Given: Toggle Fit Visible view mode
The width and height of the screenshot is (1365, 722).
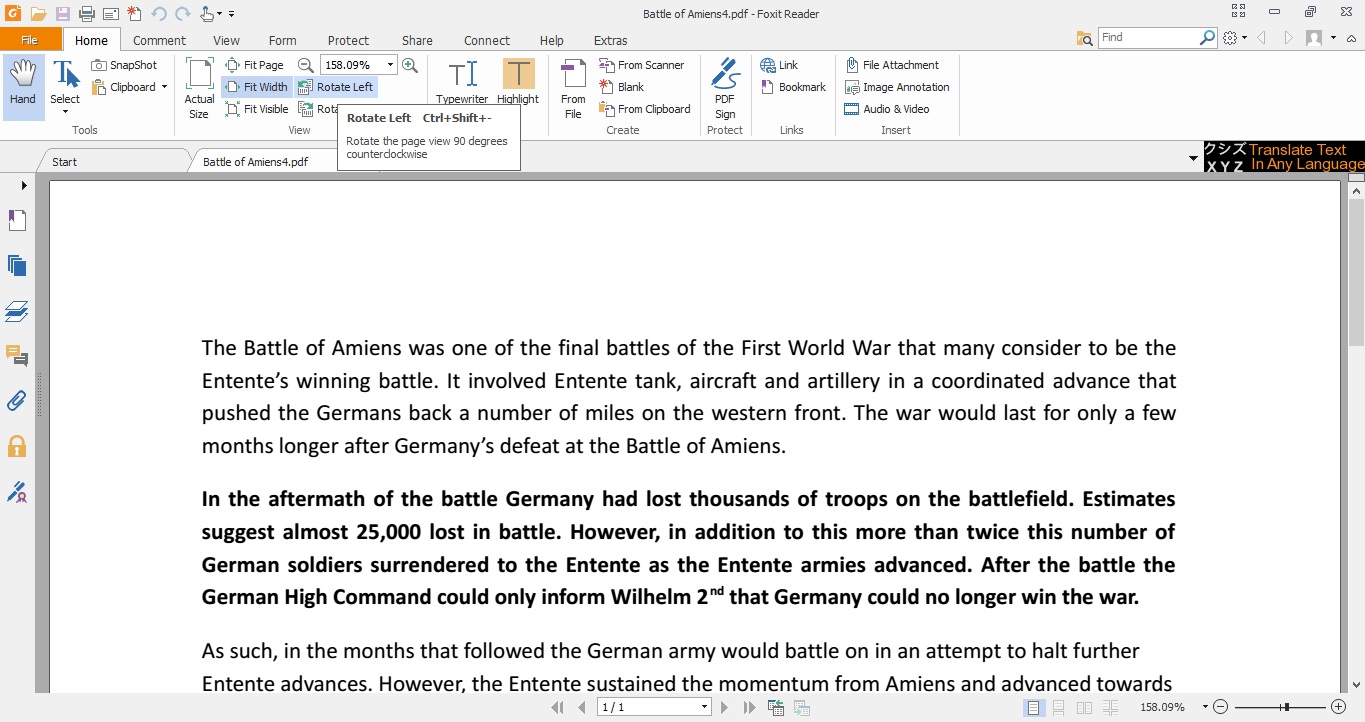Looking at the screenshot, I should click(256, 109).
